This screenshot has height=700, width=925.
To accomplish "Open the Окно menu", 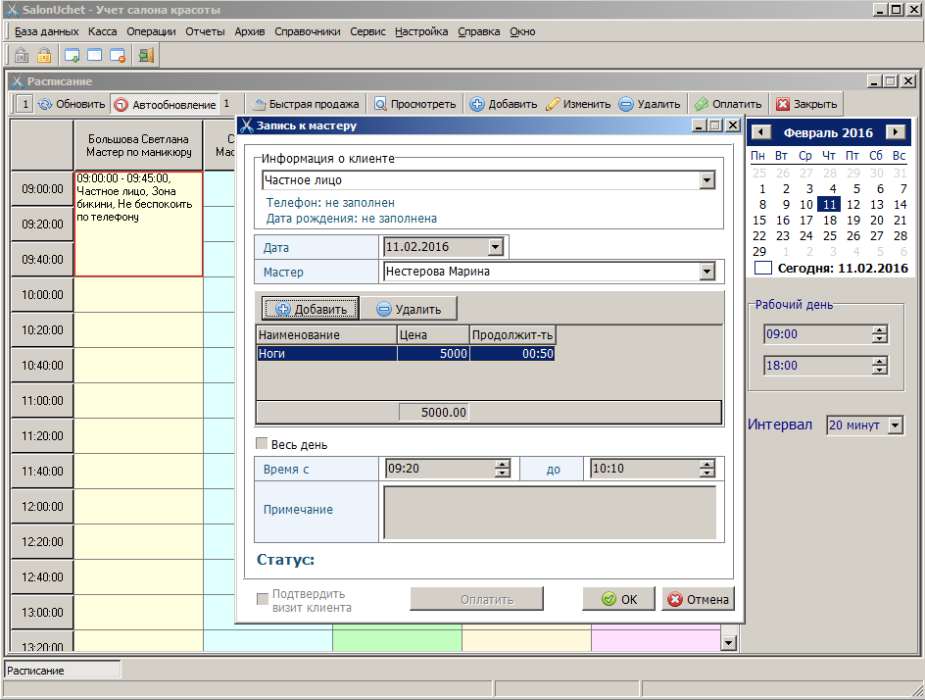I will coord(522,32).
